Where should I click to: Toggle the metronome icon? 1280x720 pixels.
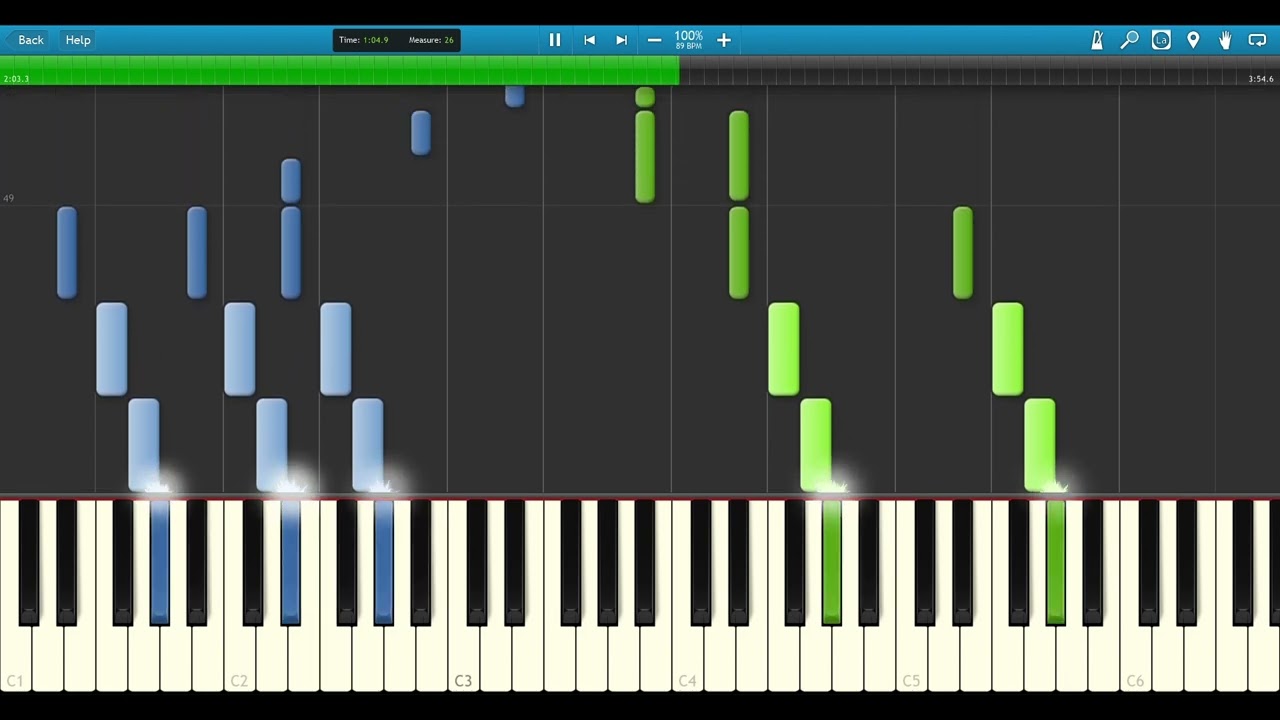pos(1097,40)
